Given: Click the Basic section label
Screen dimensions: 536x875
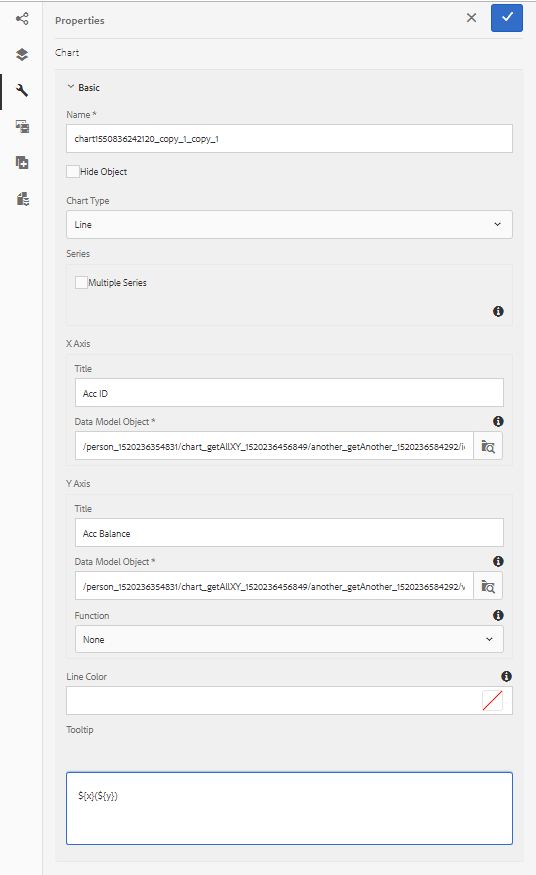Looking at the screenshot, I should coord(89,88).
